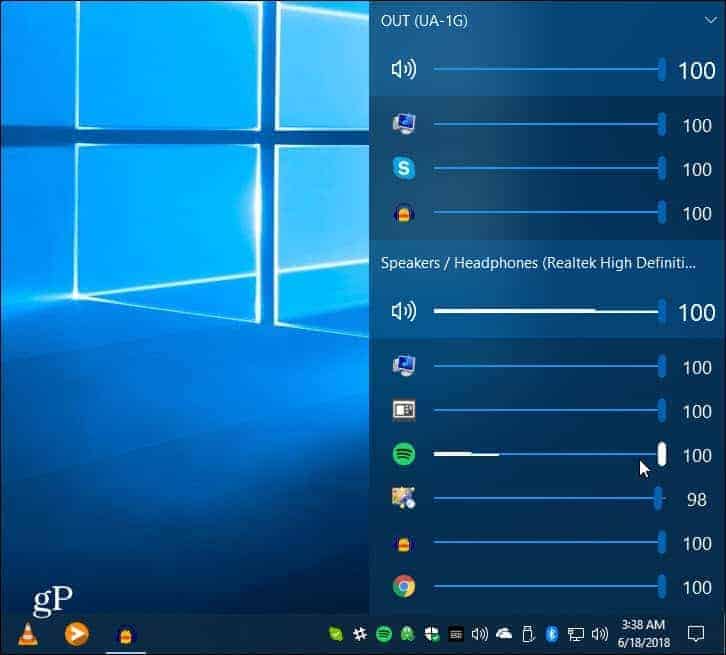
Task: Click the Spotify icon in system tray
Action: [384, 633]
